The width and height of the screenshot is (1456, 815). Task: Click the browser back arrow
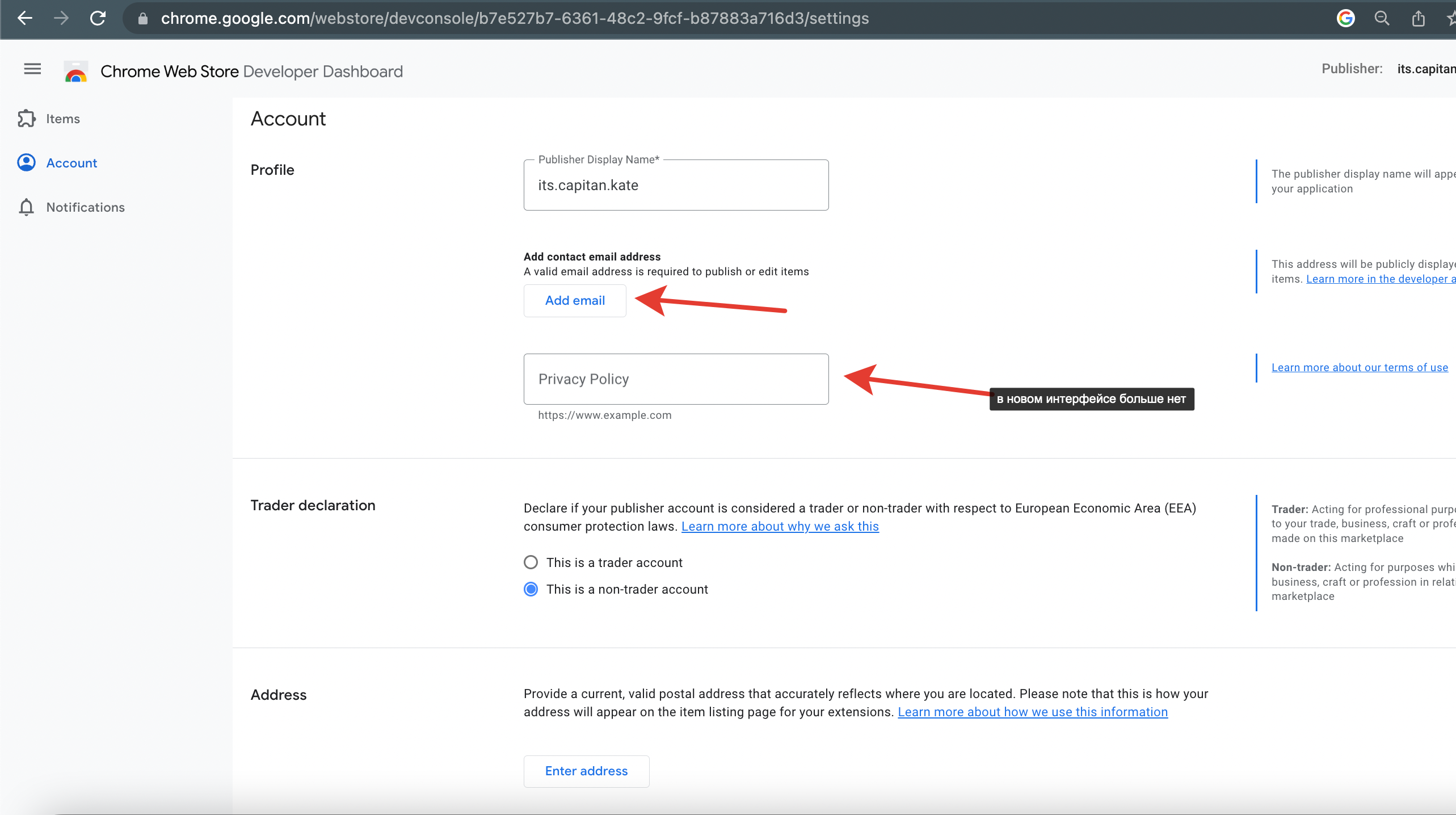(25, 18)
